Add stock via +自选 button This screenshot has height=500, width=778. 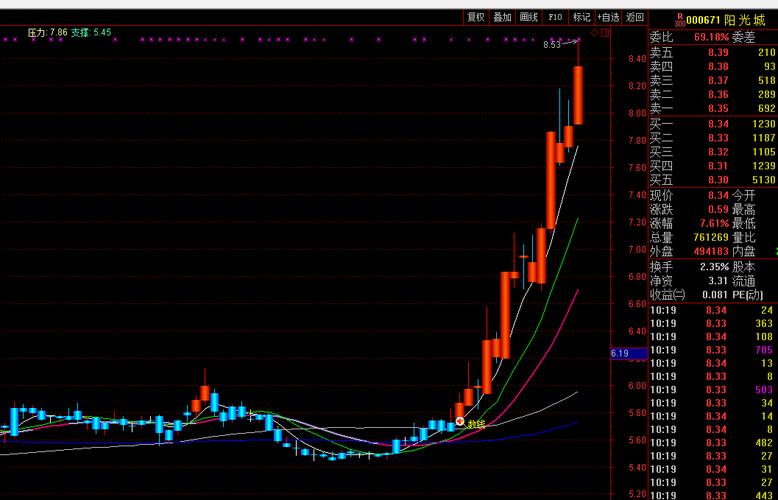608,17
